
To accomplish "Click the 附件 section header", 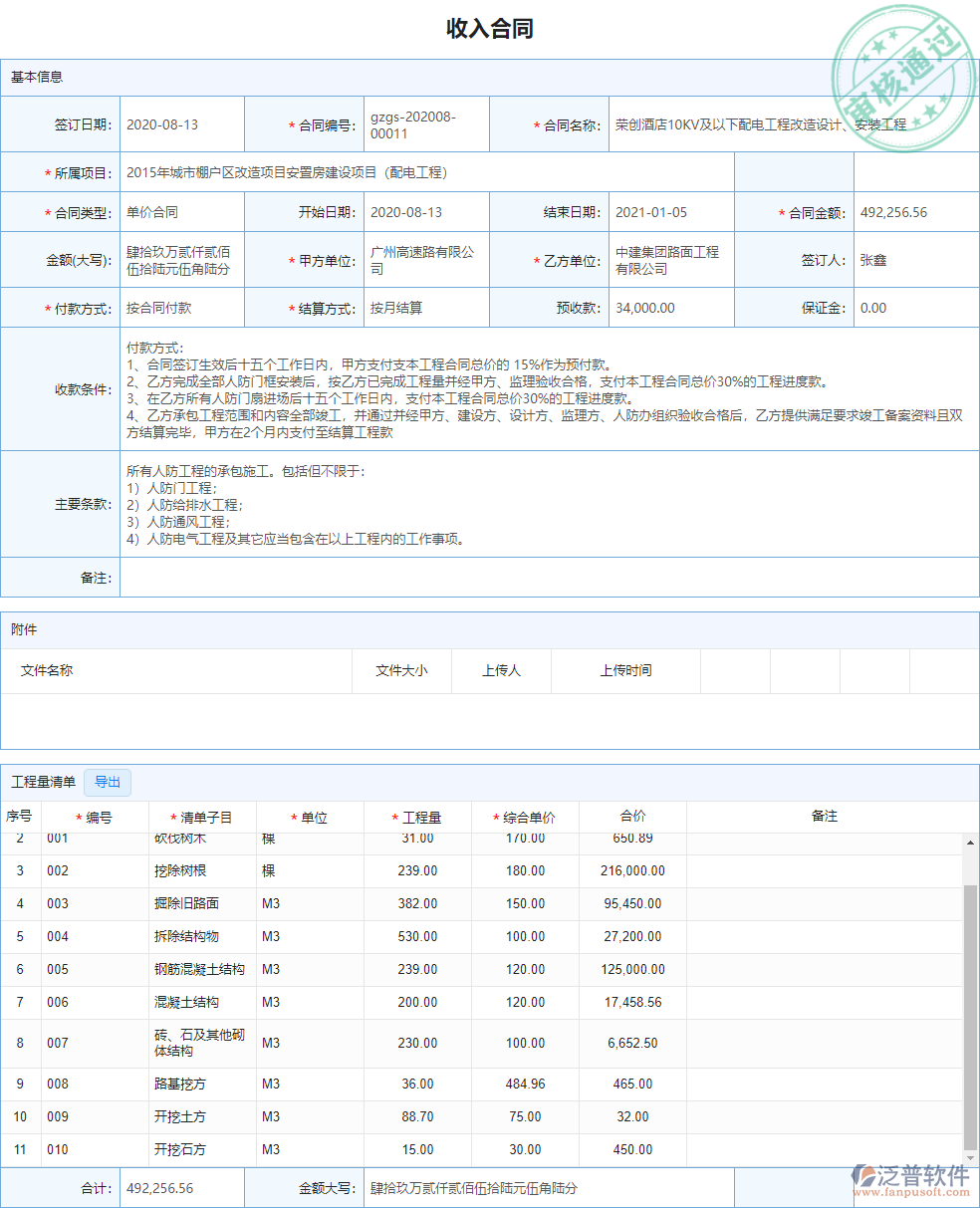I will (25, 629).
